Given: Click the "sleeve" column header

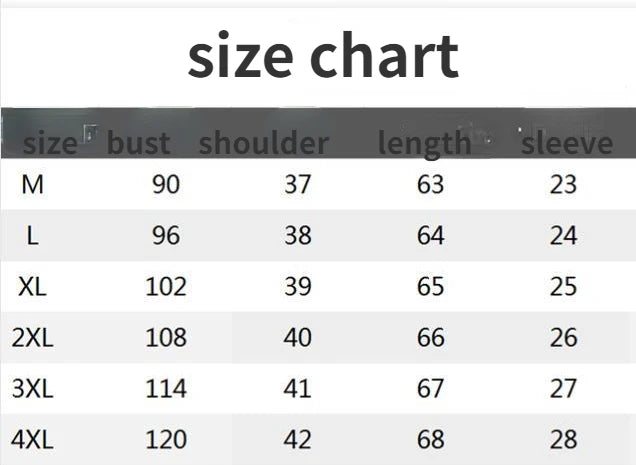Looking at the screenshot, I should pyautogui.click(x=566, y=143).
